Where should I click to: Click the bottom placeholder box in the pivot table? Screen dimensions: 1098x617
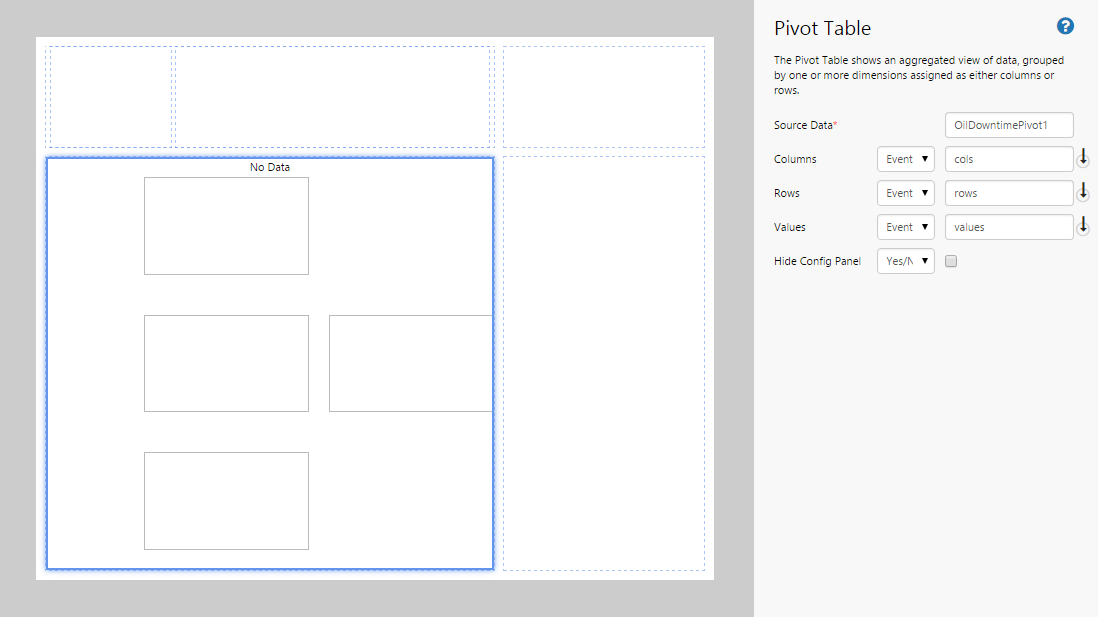point(226,500)
